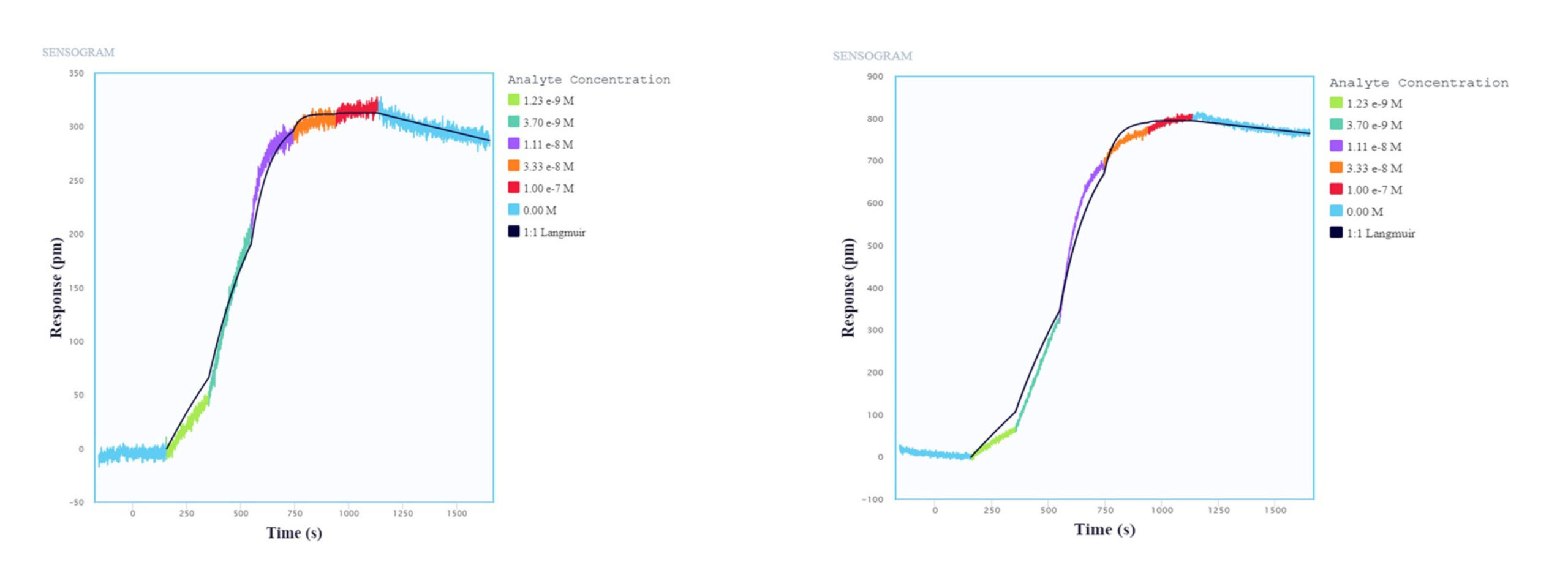Click the light green 1.23 e-9 M swatch in left sensogram legend

coord(513,100)
